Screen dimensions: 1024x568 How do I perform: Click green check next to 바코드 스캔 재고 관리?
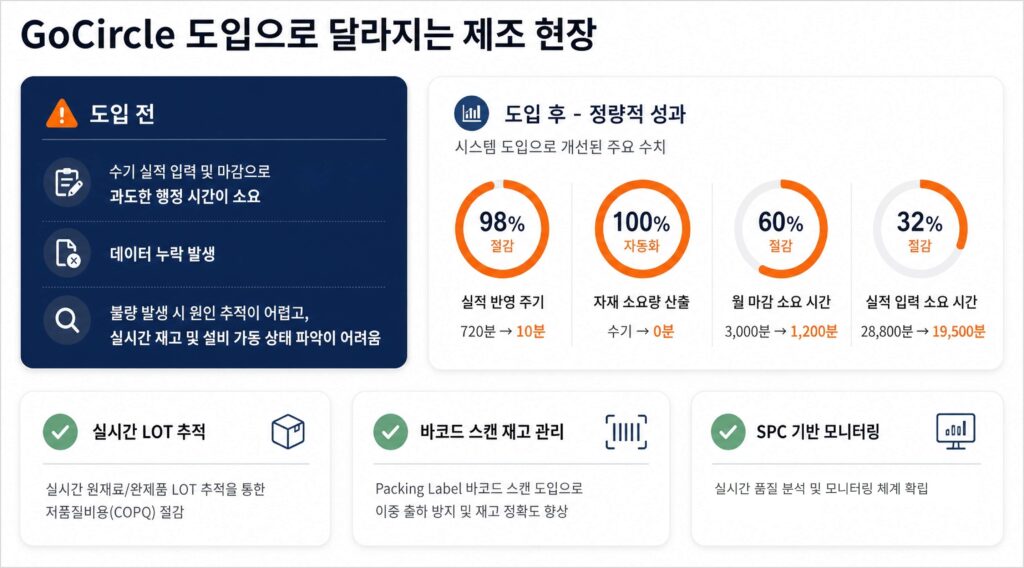tap(391, 432)
